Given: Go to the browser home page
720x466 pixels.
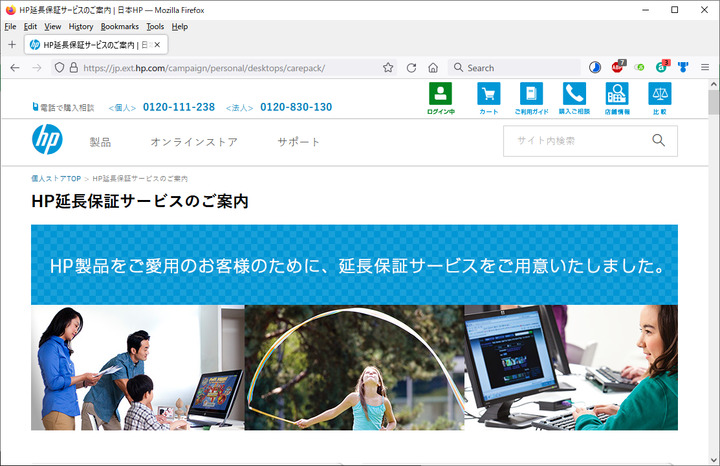Looking at the screenshot, I should click(x=433, y=68).
